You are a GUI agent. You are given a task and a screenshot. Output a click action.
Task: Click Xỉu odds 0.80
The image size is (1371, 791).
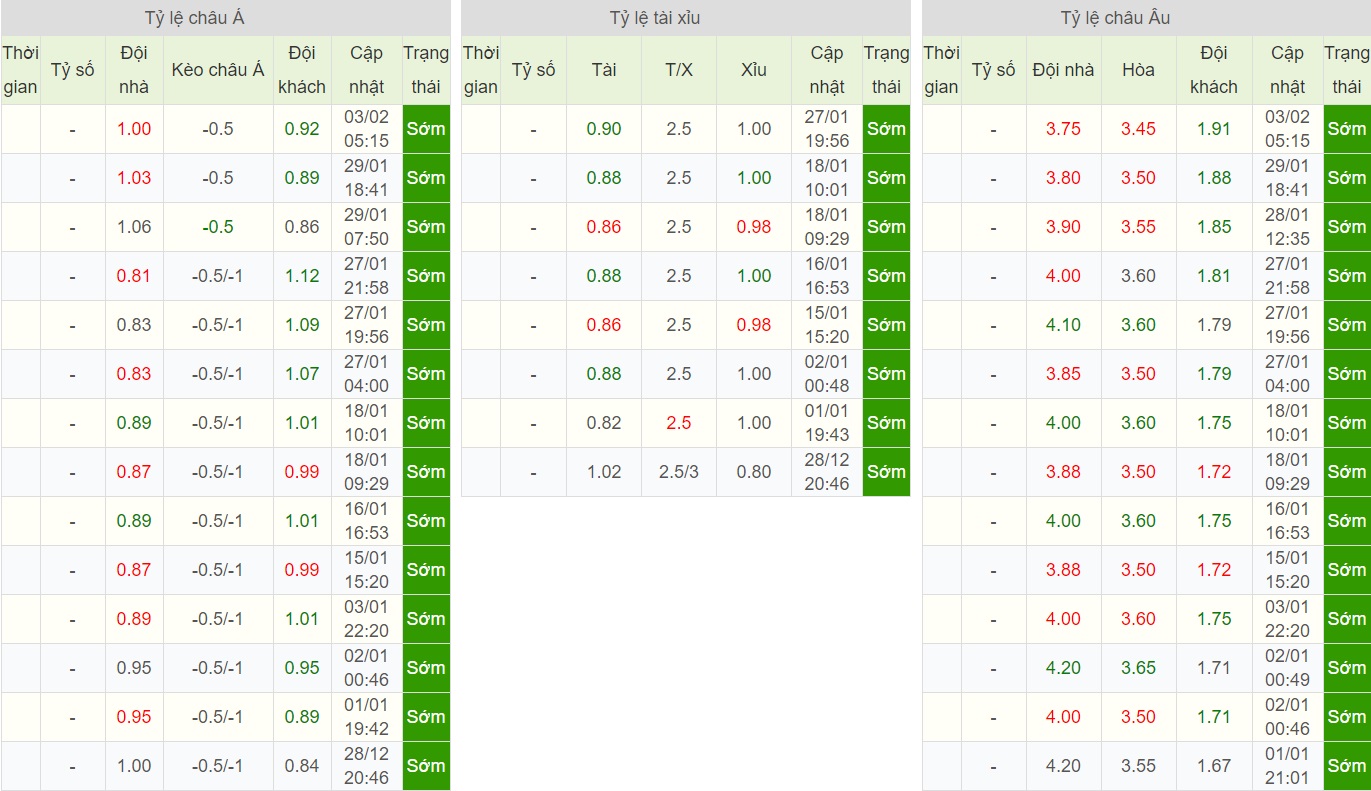click(754, 472)
